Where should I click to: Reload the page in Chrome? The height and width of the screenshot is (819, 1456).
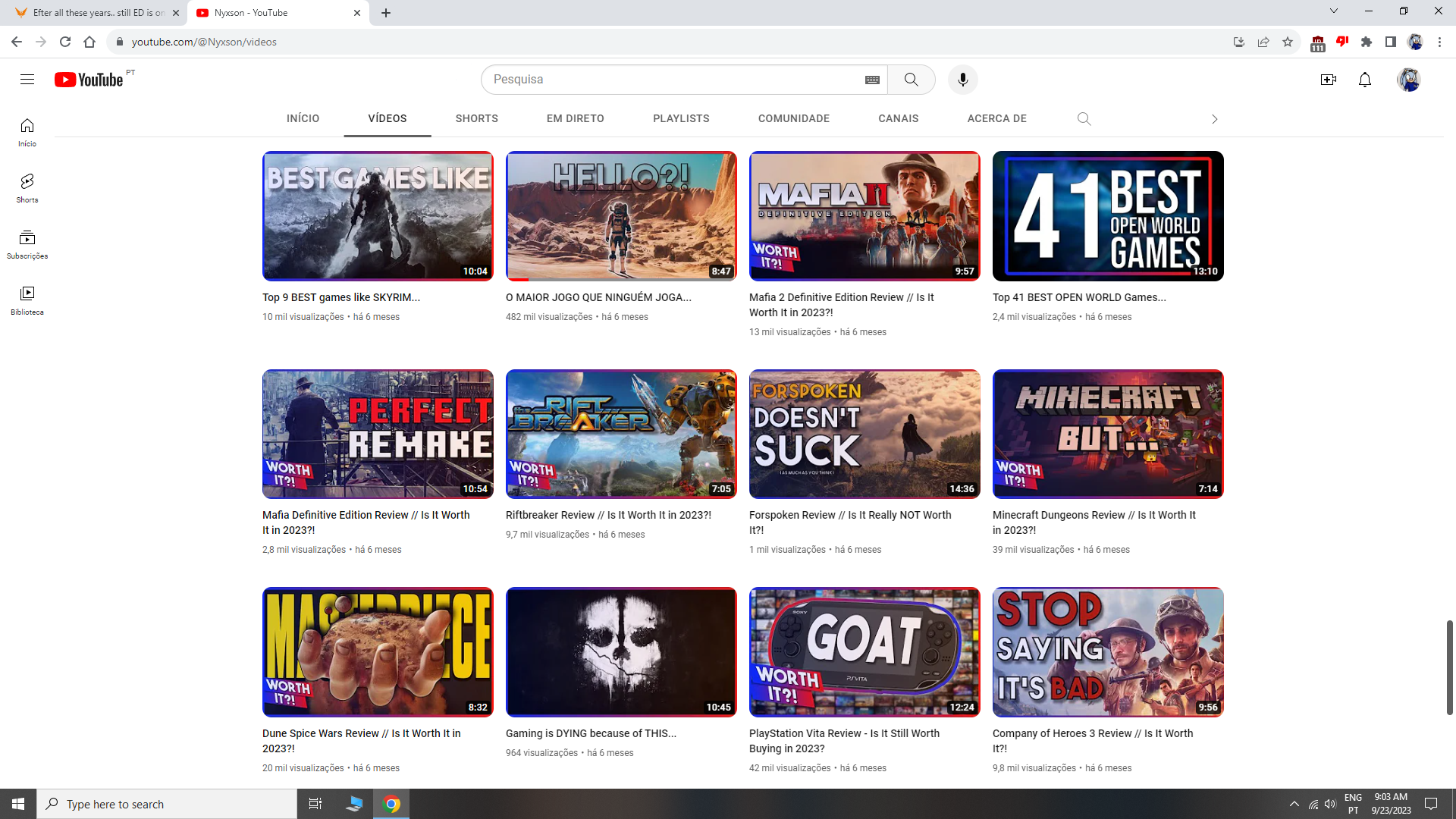(x=65, y=42)
